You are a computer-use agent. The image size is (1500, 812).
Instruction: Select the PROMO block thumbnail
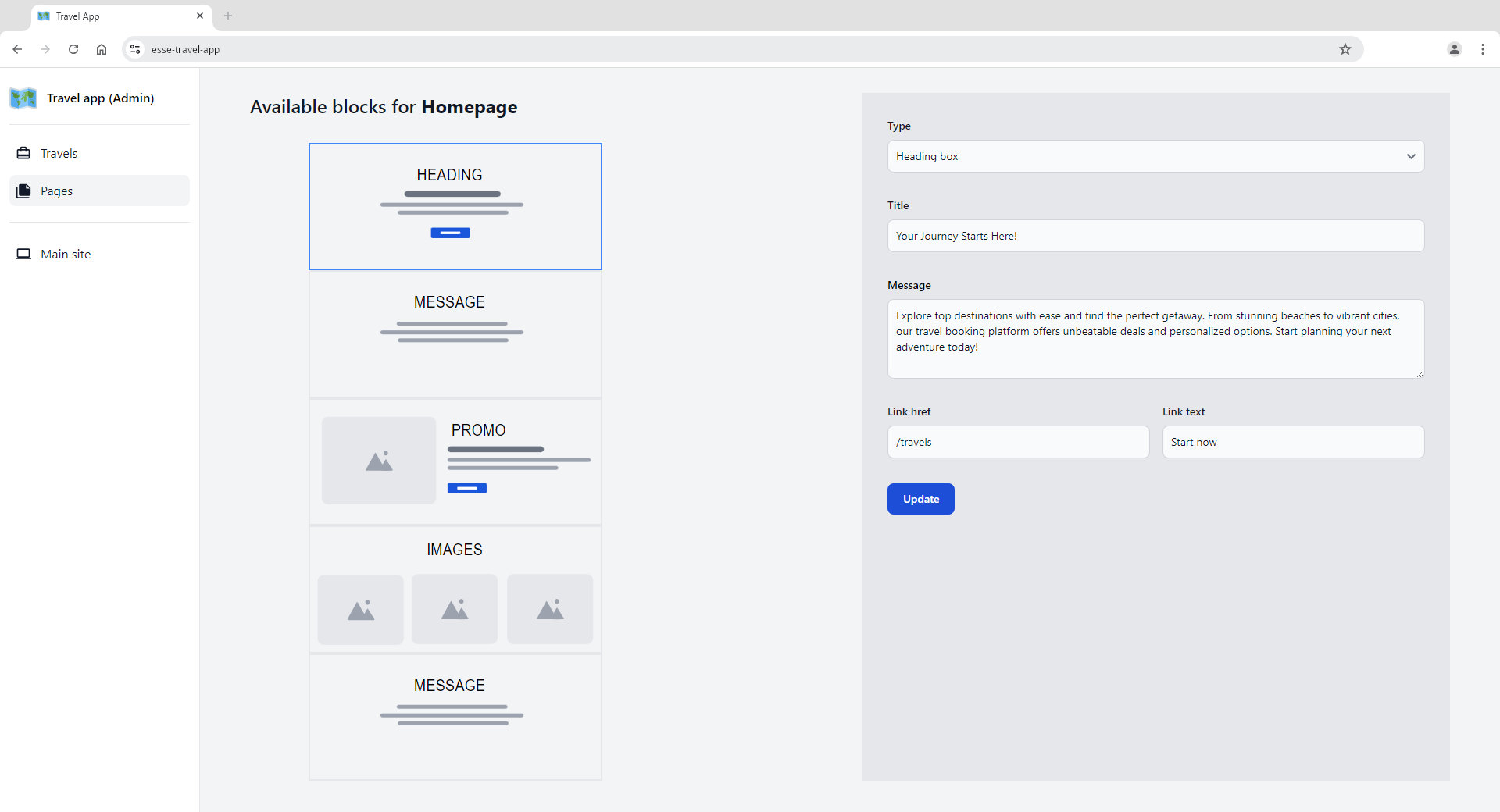(455, 461)
